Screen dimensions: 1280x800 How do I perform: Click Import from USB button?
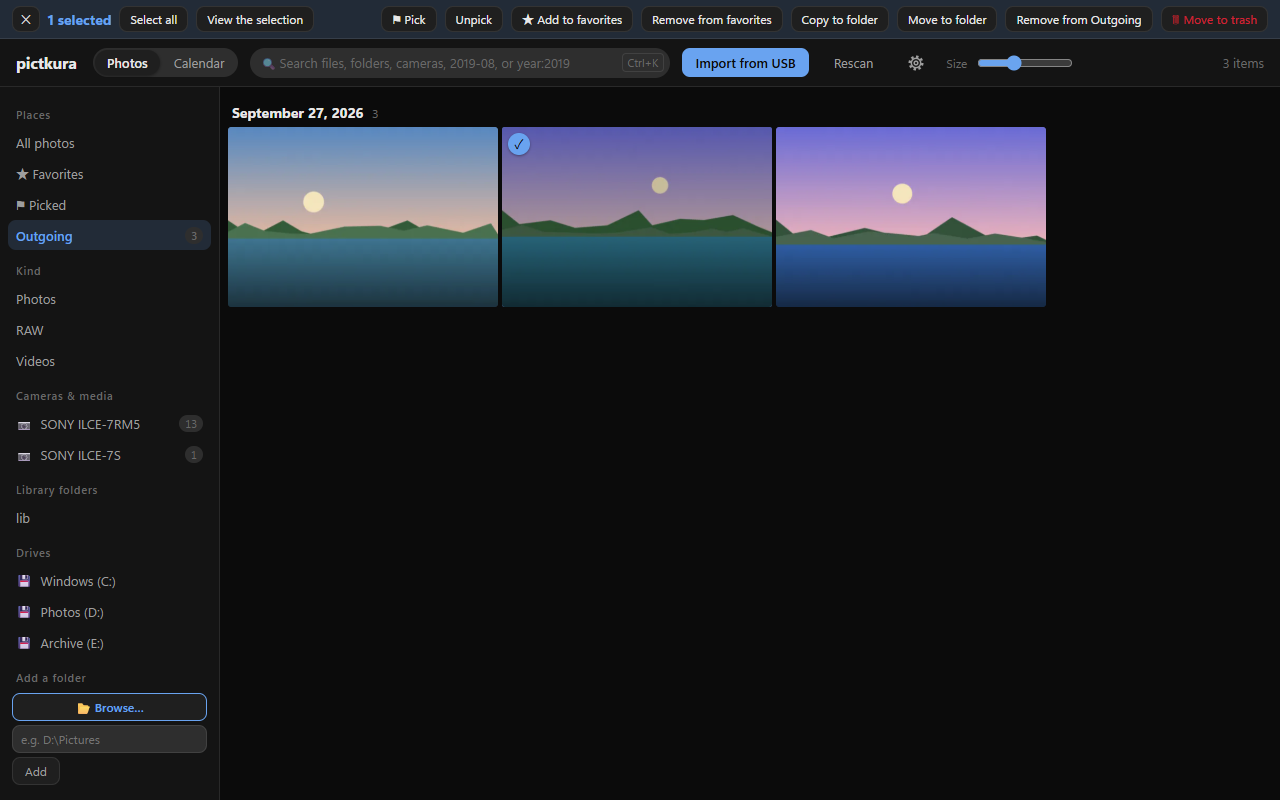745,63
